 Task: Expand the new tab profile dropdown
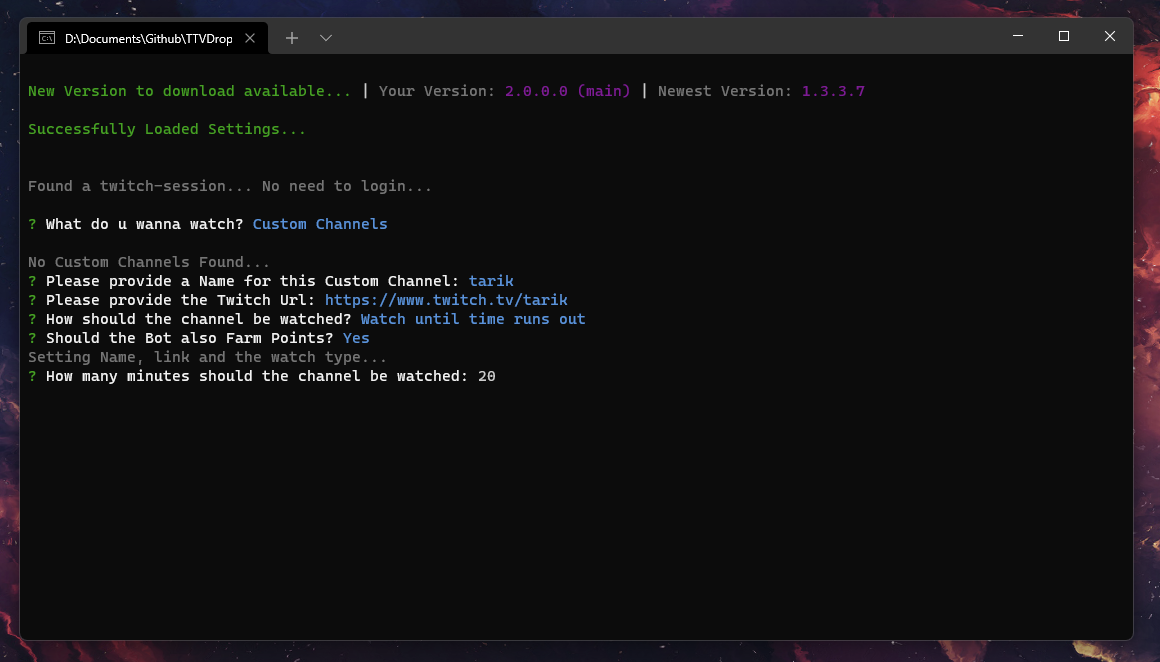tap(326, 38)
